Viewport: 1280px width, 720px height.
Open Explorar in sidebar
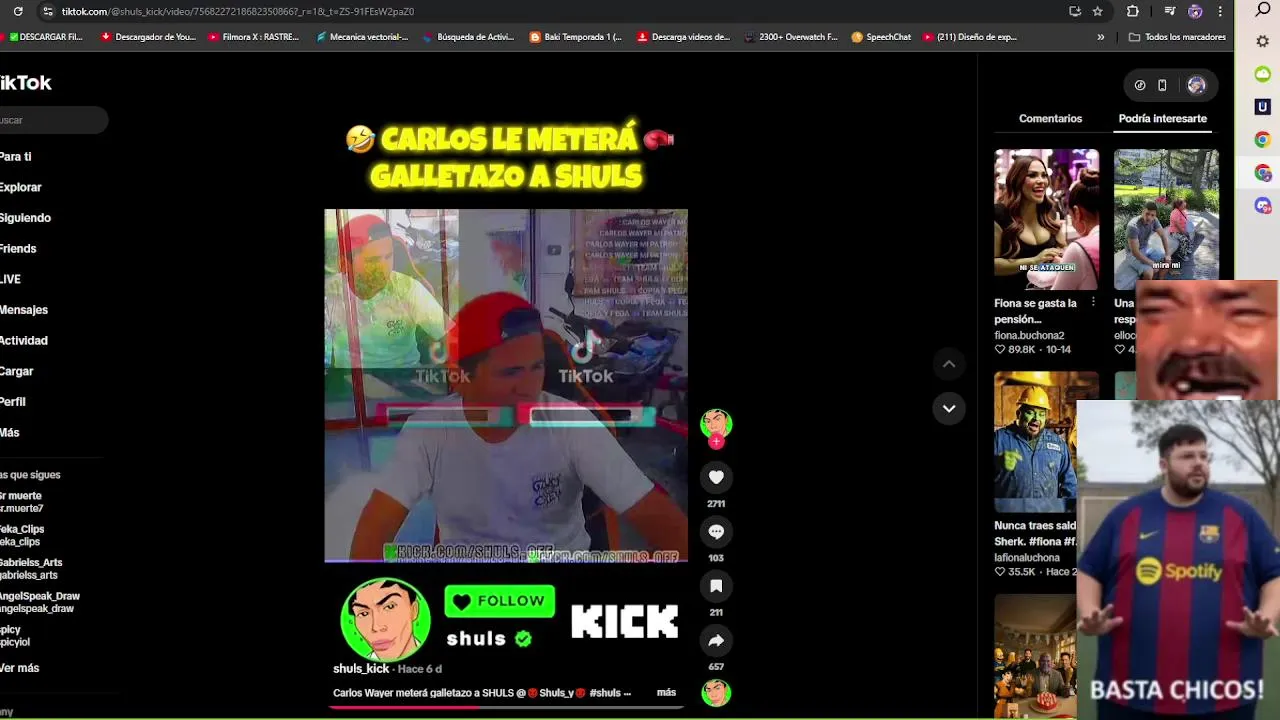tap(20, 187)
